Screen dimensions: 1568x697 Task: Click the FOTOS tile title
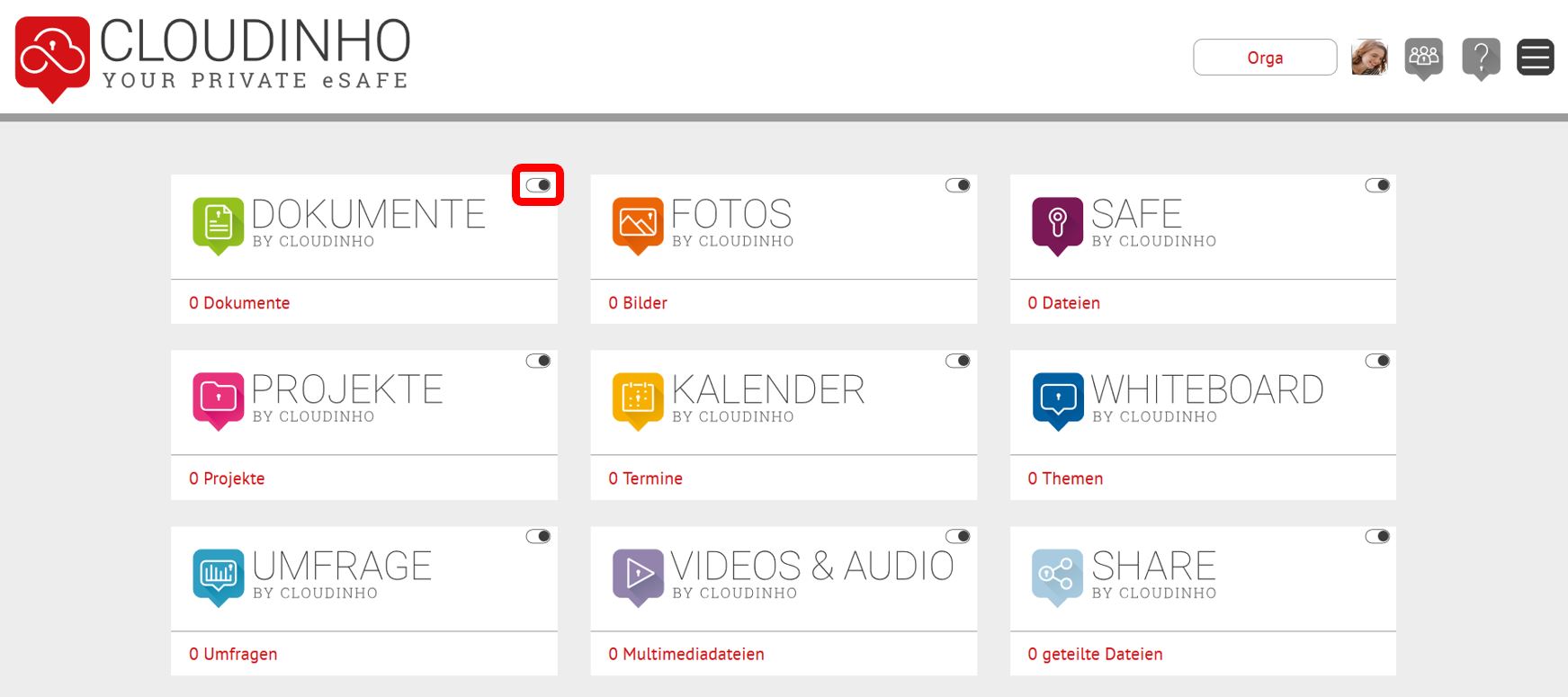731,214
